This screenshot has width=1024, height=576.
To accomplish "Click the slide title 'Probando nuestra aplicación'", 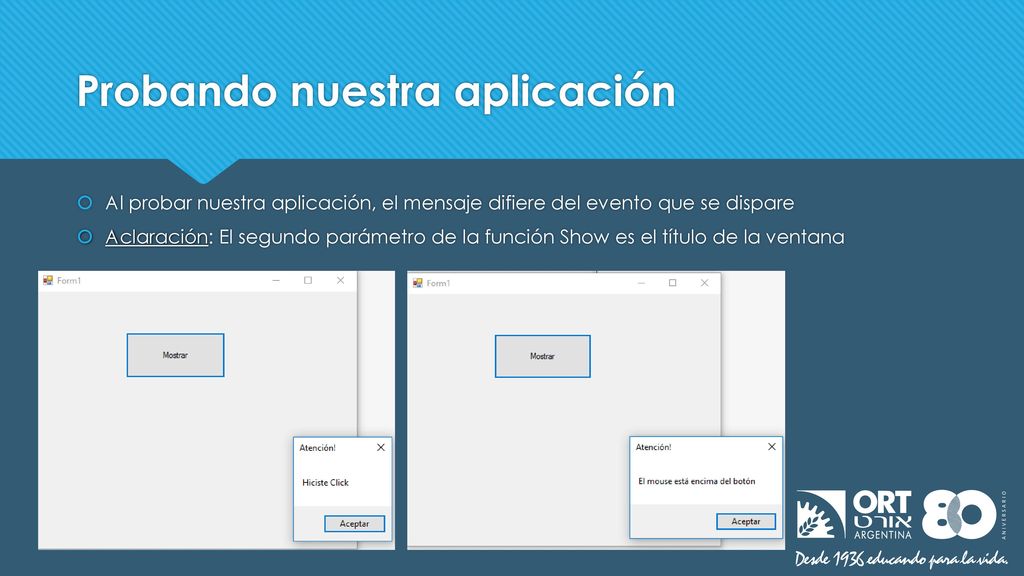I will [x=376, y=91].
